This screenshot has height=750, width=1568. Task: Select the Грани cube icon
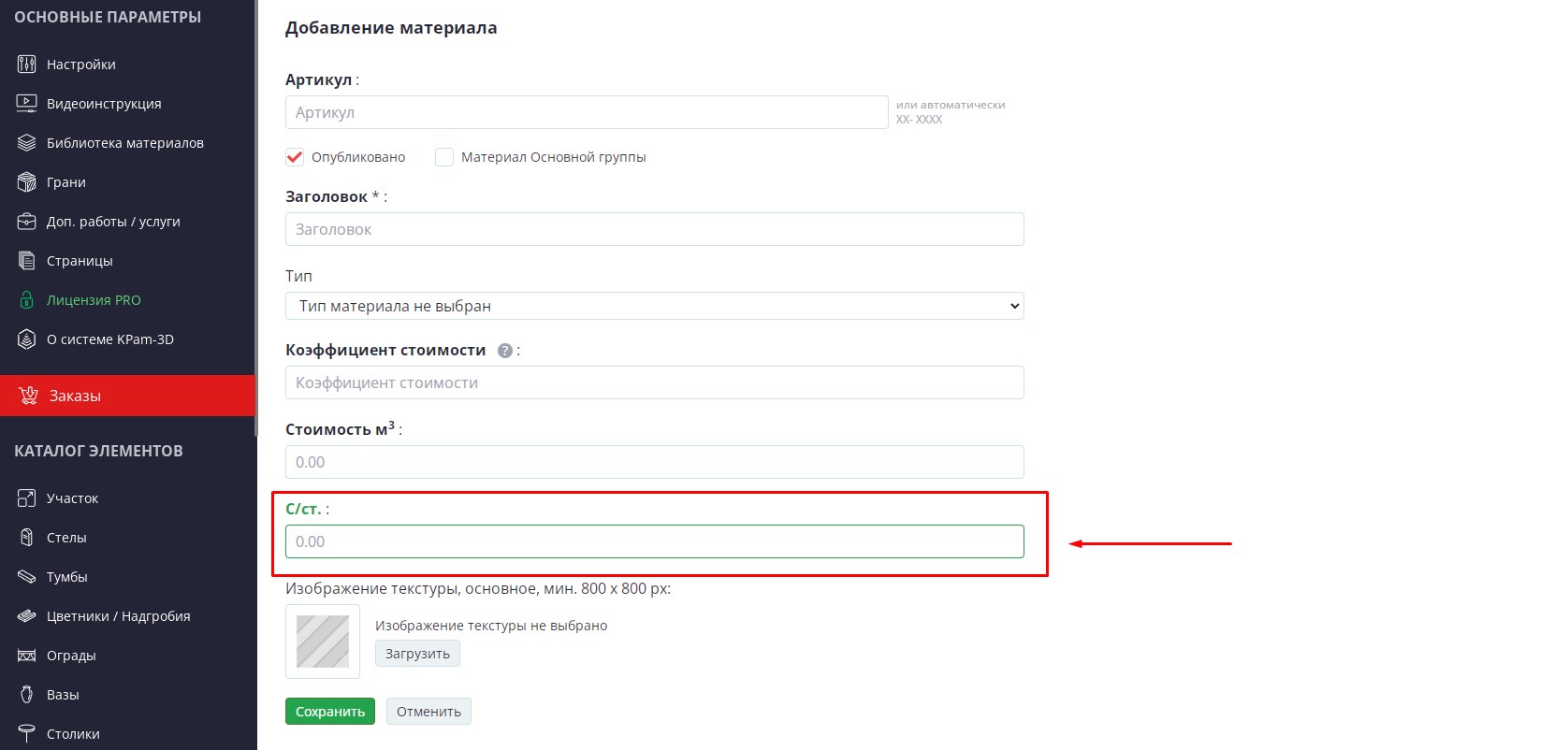click(x=27, y=182)
